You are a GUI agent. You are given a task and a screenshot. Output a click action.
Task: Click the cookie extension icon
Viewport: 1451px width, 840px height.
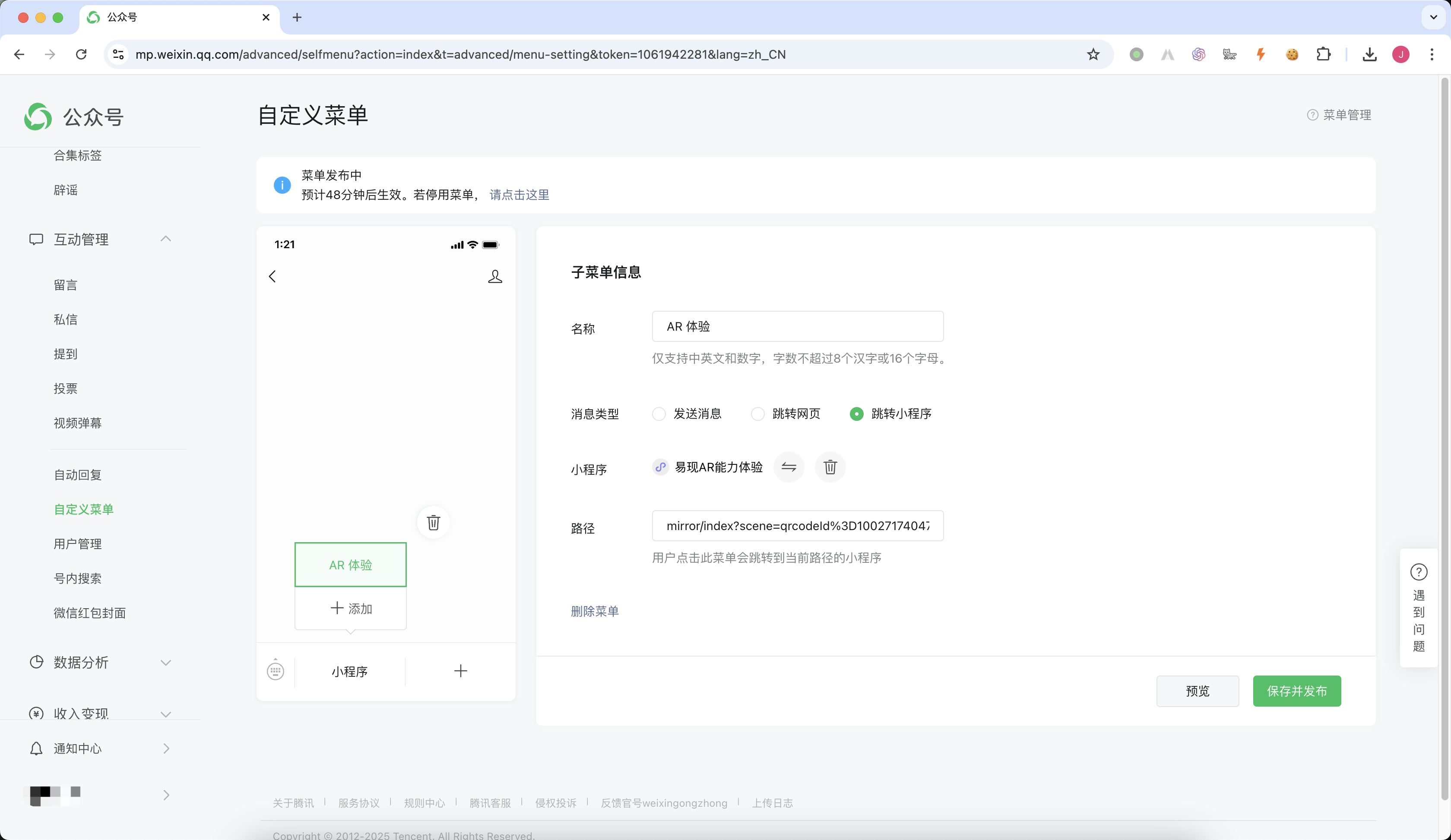click(1292, 54)
